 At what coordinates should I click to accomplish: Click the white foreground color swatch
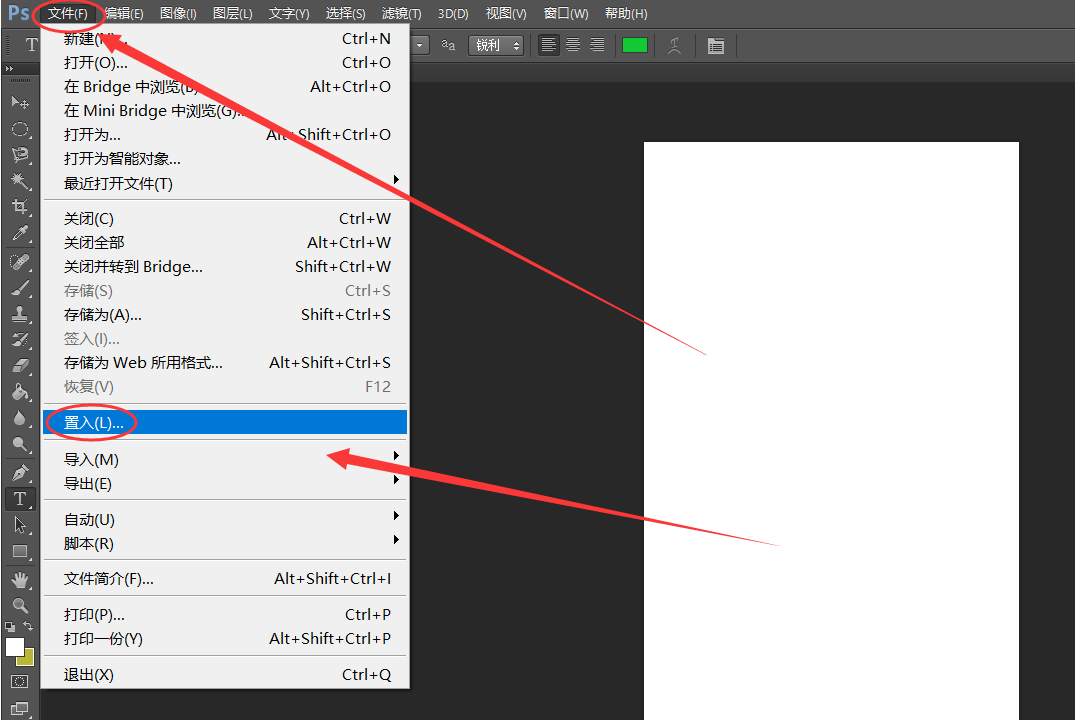(x=14, y=647)
